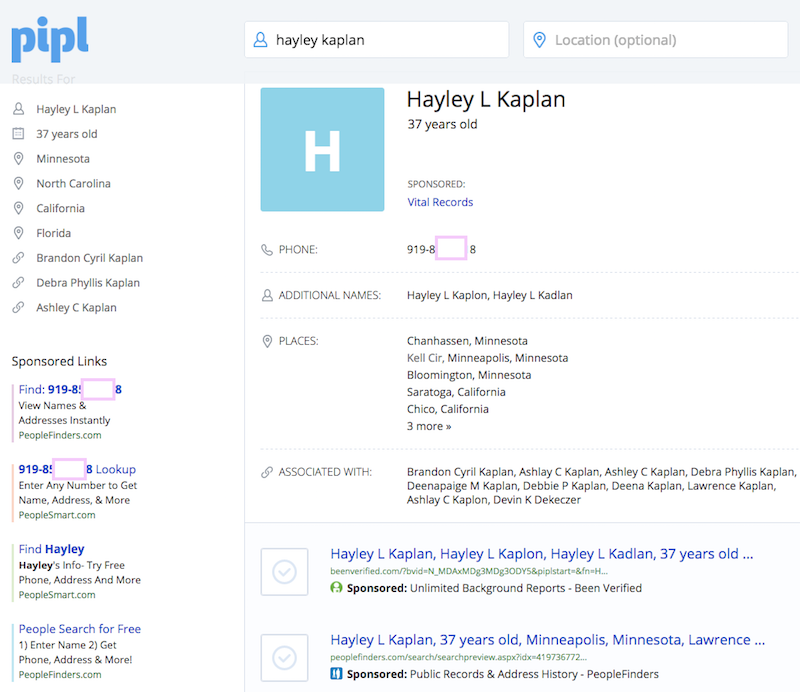Open the Hayley L Kaplan, Minneapolis, Minnesota result
Screen dimensions: 800x692
pos(547,639)
